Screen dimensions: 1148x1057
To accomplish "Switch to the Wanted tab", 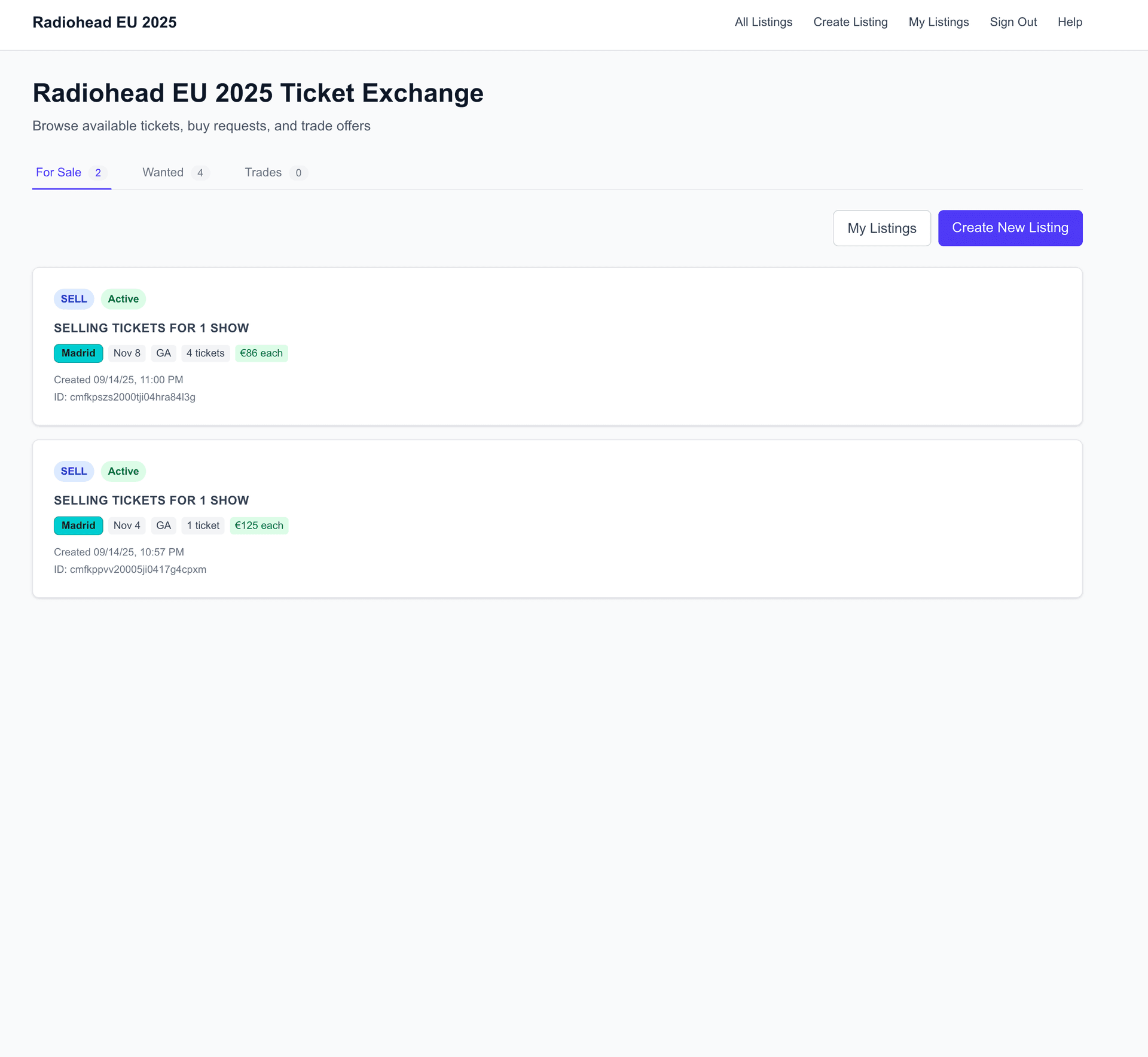I will pos(176,173).
